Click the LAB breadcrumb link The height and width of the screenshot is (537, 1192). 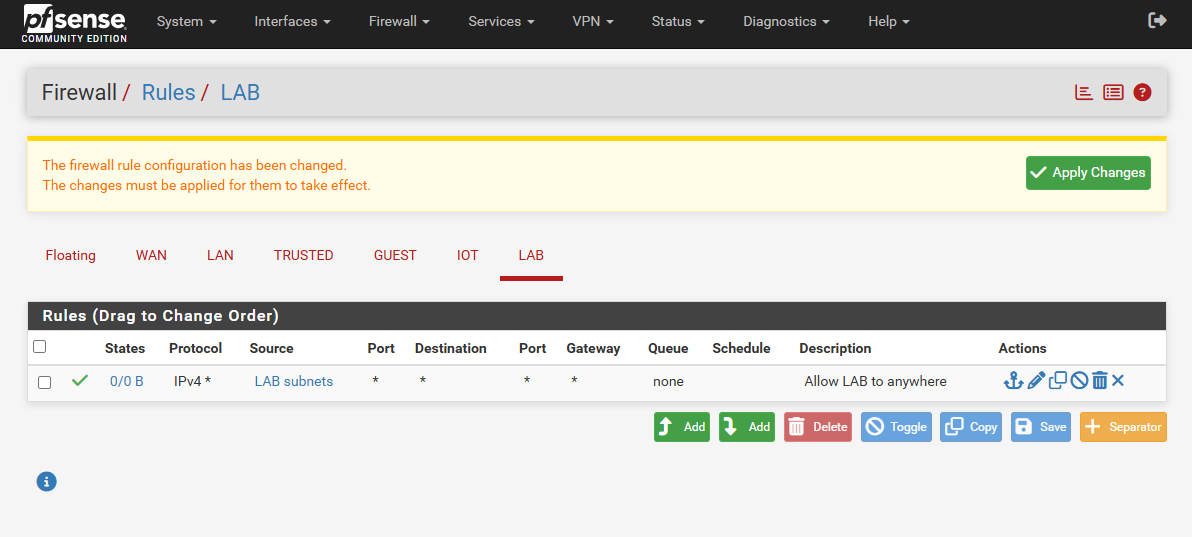pyautogui.click(x=240, y=93)
